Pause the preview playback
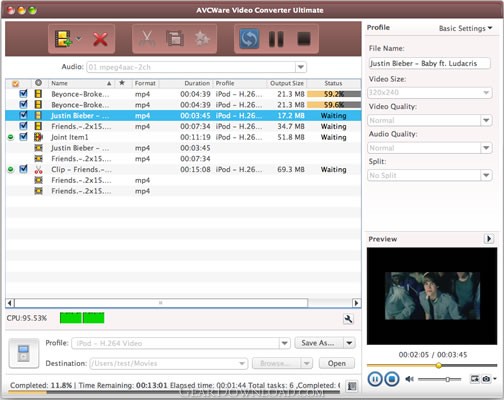The width and height of the screenshot is (504, 400). click(x=375, y=379)
